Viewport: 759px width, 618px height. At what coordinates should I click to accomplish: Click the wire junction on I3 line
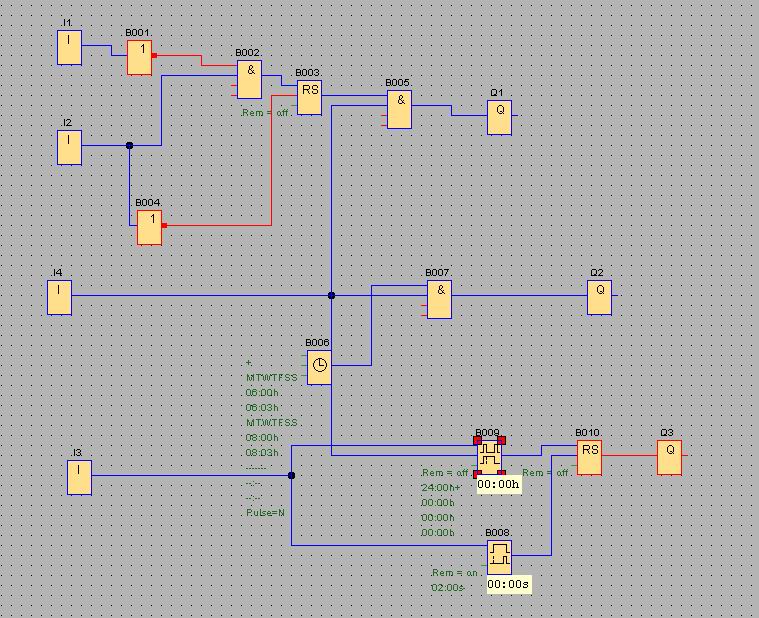[291, 475]
